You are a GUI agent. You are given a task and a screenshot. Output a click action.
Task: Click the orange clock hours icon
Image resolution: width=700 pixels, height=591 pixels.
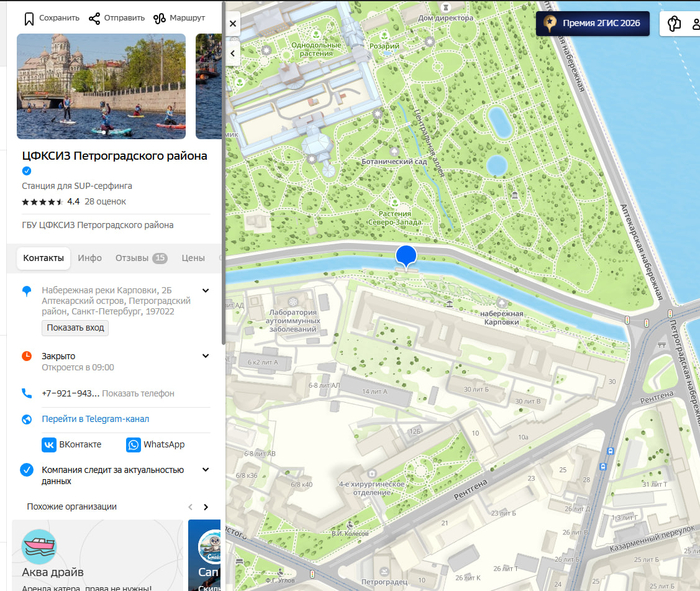pos(27,356)
